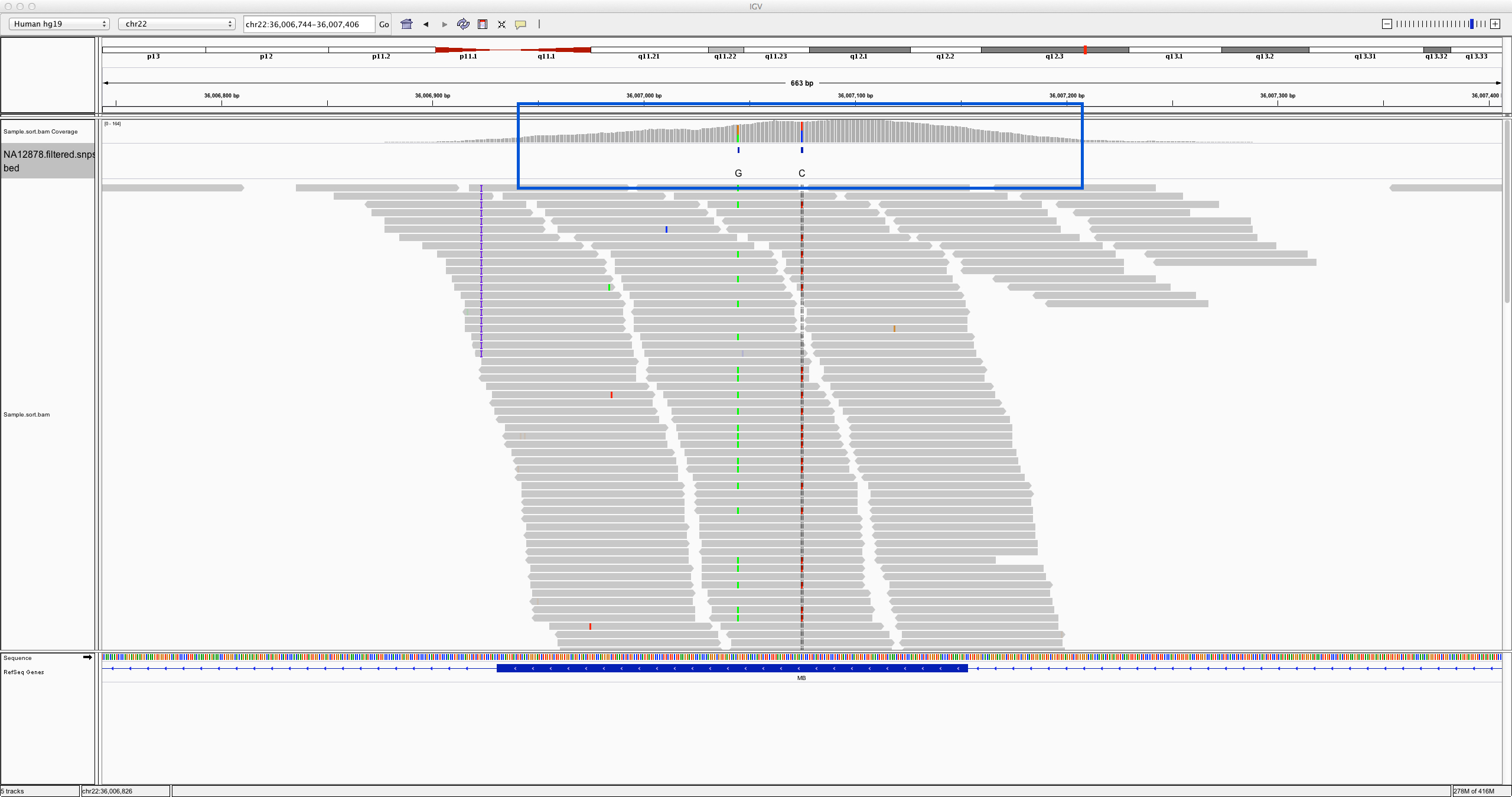Click the MB gene exon feature
The width and height of the screenshot is (1512, 797).
point(732,668)
